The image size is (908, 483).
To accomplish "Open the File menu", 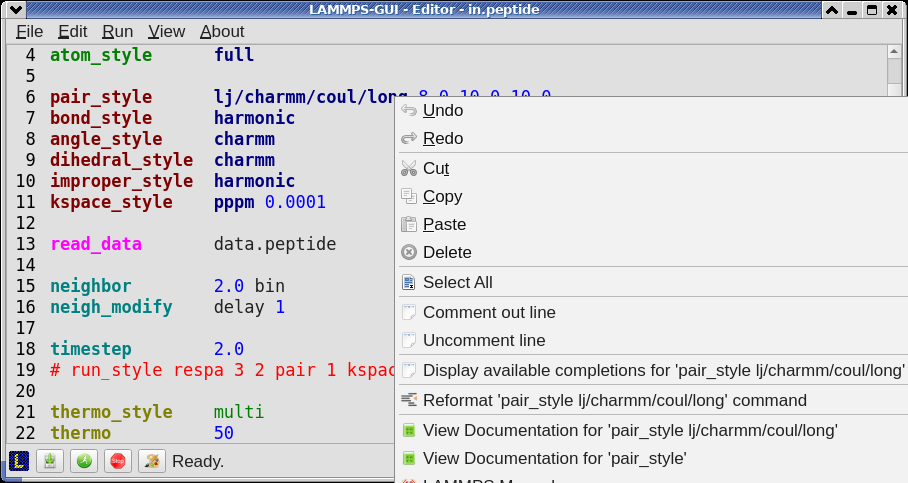I will click(30, 31).
